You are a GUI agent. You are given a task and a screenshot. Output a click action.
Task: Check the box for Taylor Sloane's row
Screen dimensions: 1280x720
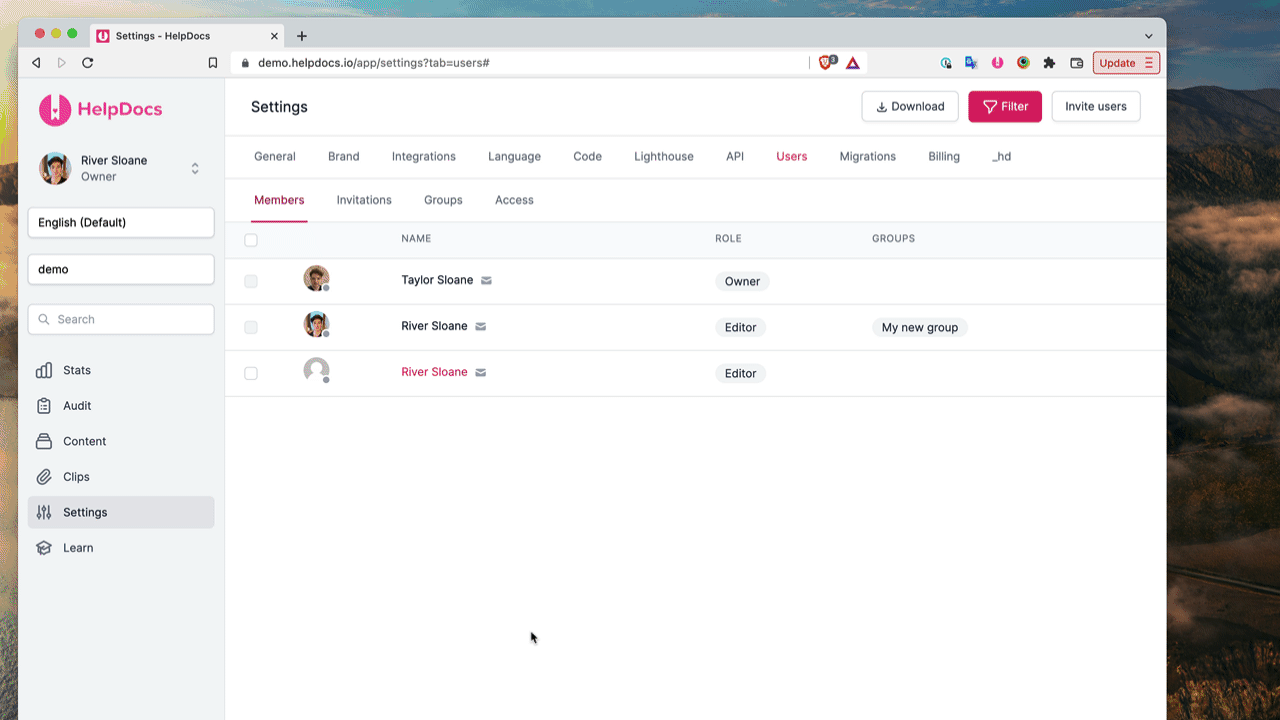[x=251, y=282]
